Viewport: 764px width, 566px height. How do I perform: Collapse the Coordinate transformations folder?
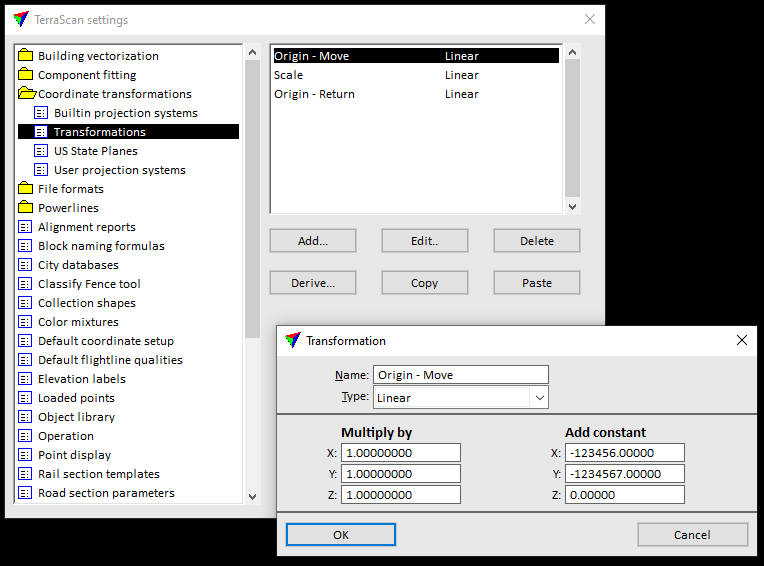pyautogui.click(x=25, y=94)
